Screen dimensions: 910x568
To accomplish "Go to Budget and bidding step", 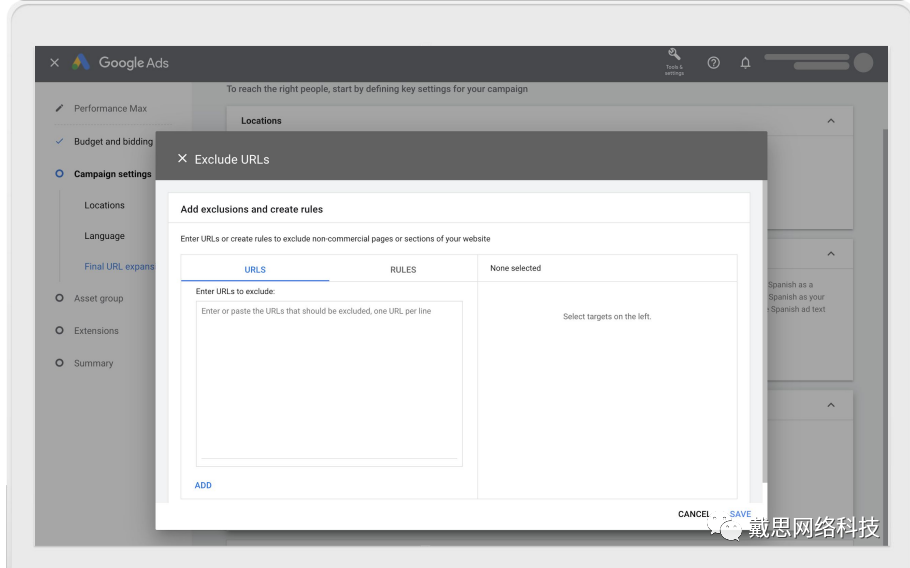I will (x=113, y=141).
